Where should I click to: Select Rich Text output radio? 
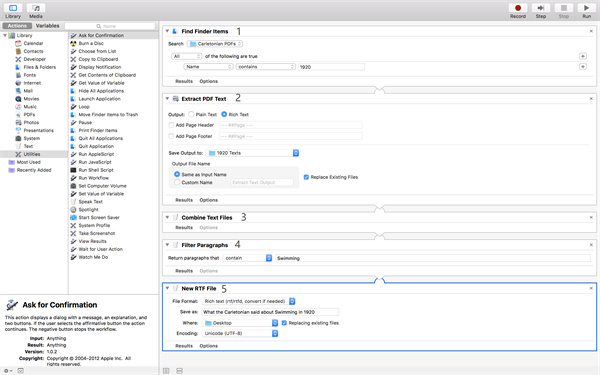[224, 114]
